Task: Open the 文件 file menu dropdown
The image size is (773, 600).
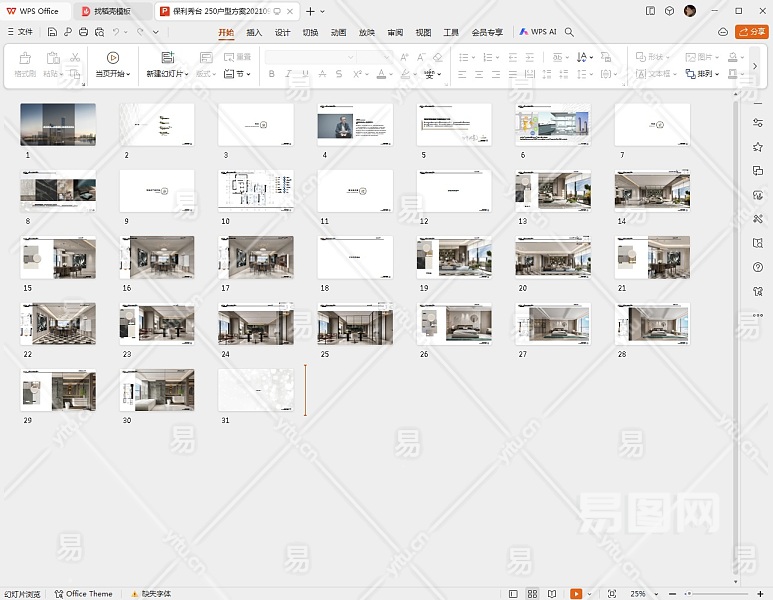Action: pyautogui.click(x=20, y=32)
